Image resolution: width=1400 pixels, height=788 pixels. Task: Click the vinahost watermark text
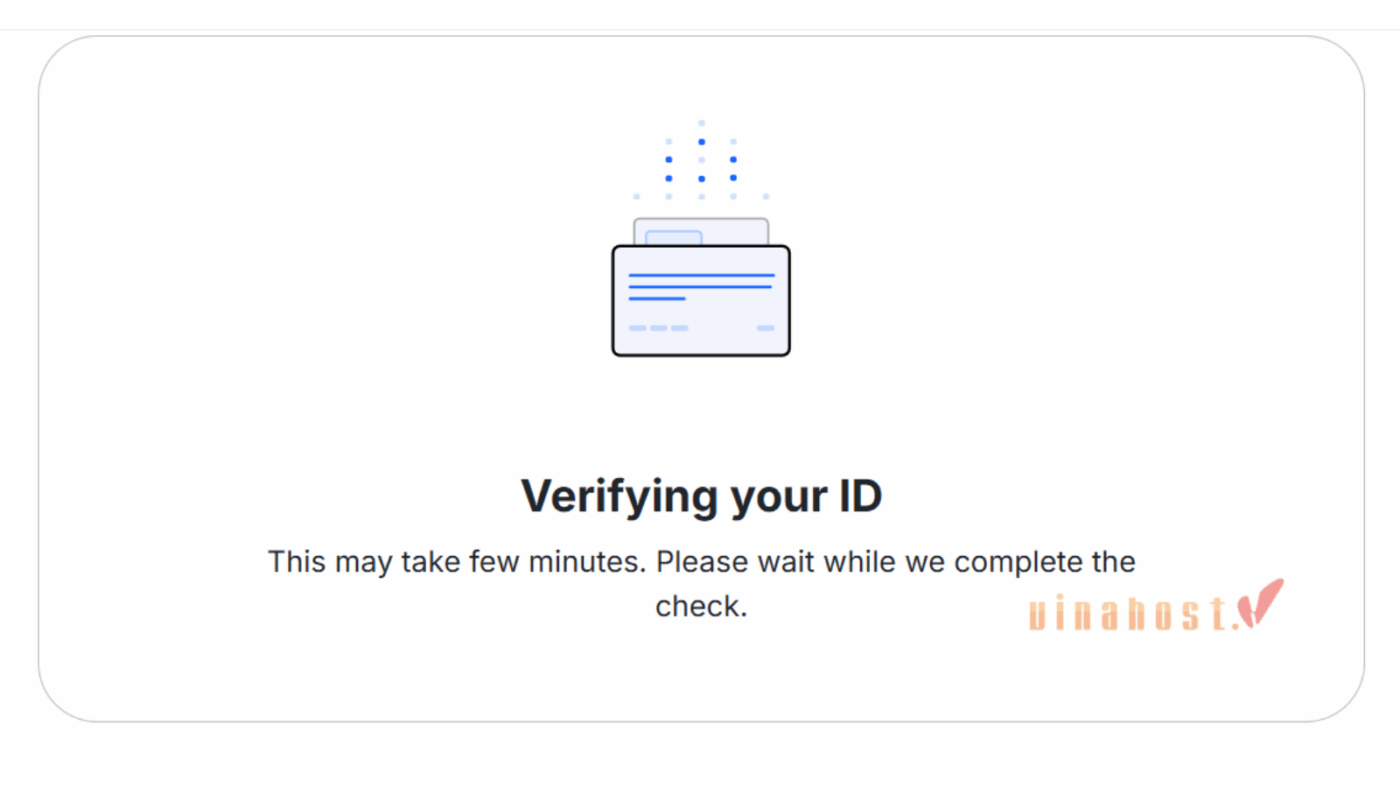tap(1128, 613)
